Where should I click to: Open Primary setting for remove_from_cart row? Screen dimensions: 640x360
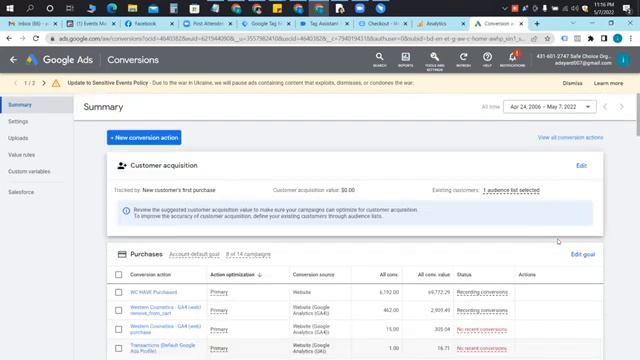pos(219,310)
